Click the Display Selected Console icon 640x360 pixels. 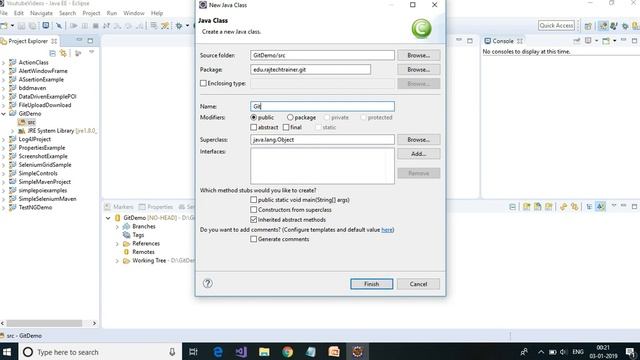coord(588,41)
